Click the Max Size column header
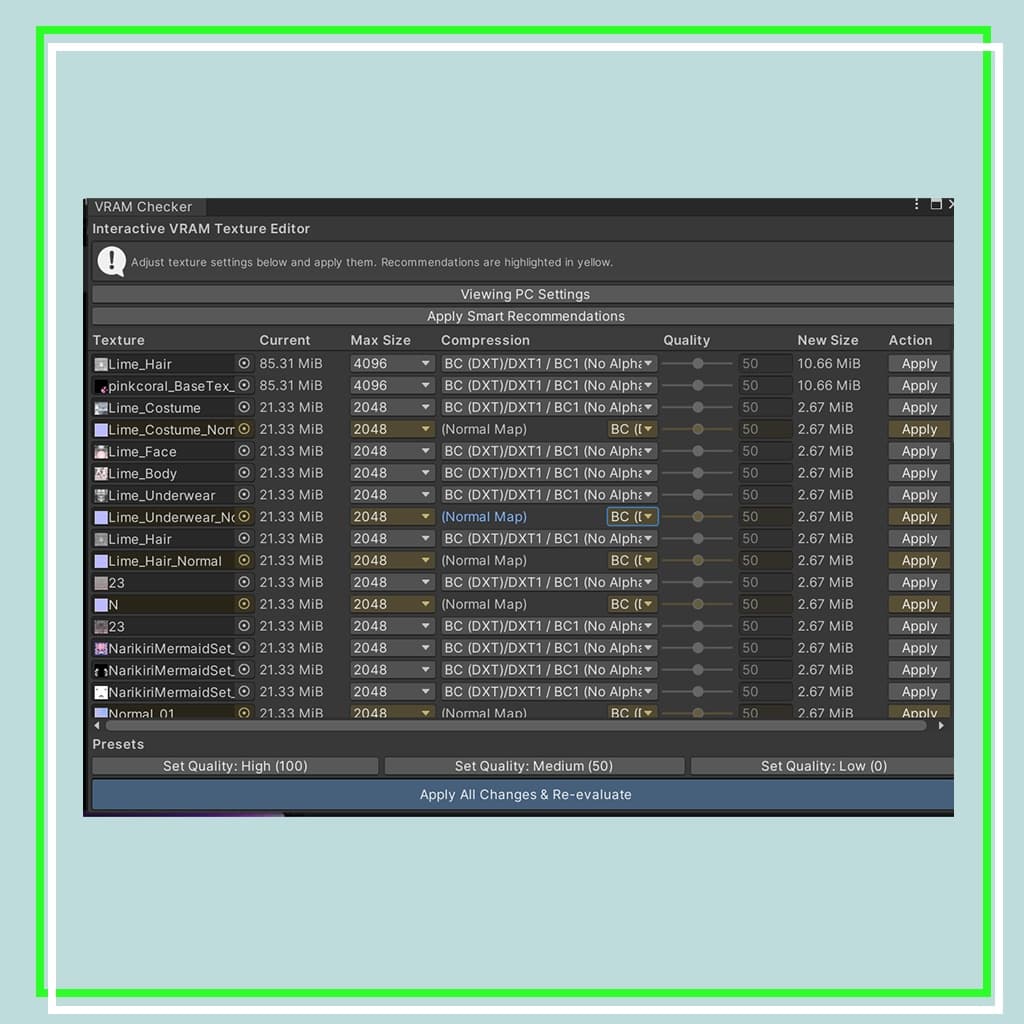Viewport: 1024px width, 1024px height. tap(380, 340)
